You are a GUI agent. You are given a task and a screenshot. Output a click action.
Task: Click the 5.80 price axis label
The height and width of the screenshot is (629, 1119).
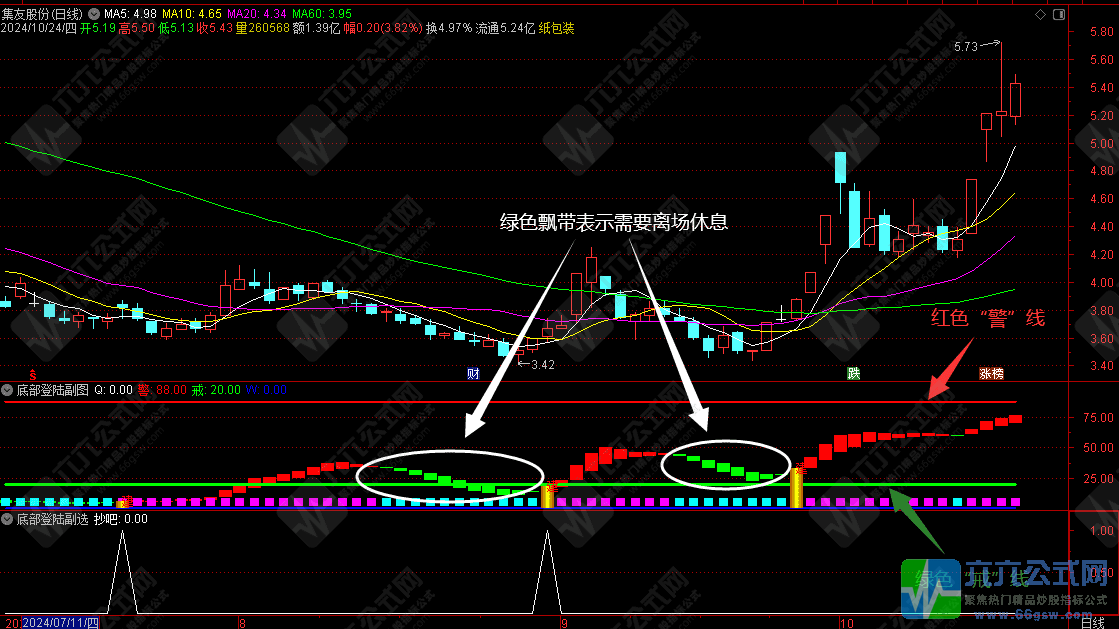[1102, 32]
